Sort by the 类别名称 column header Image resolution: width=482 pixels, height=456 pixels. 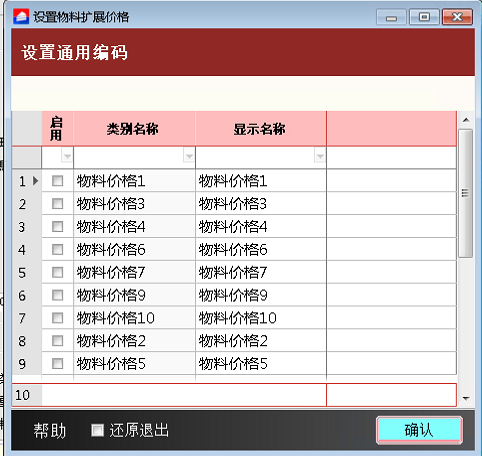coord(134,129)
